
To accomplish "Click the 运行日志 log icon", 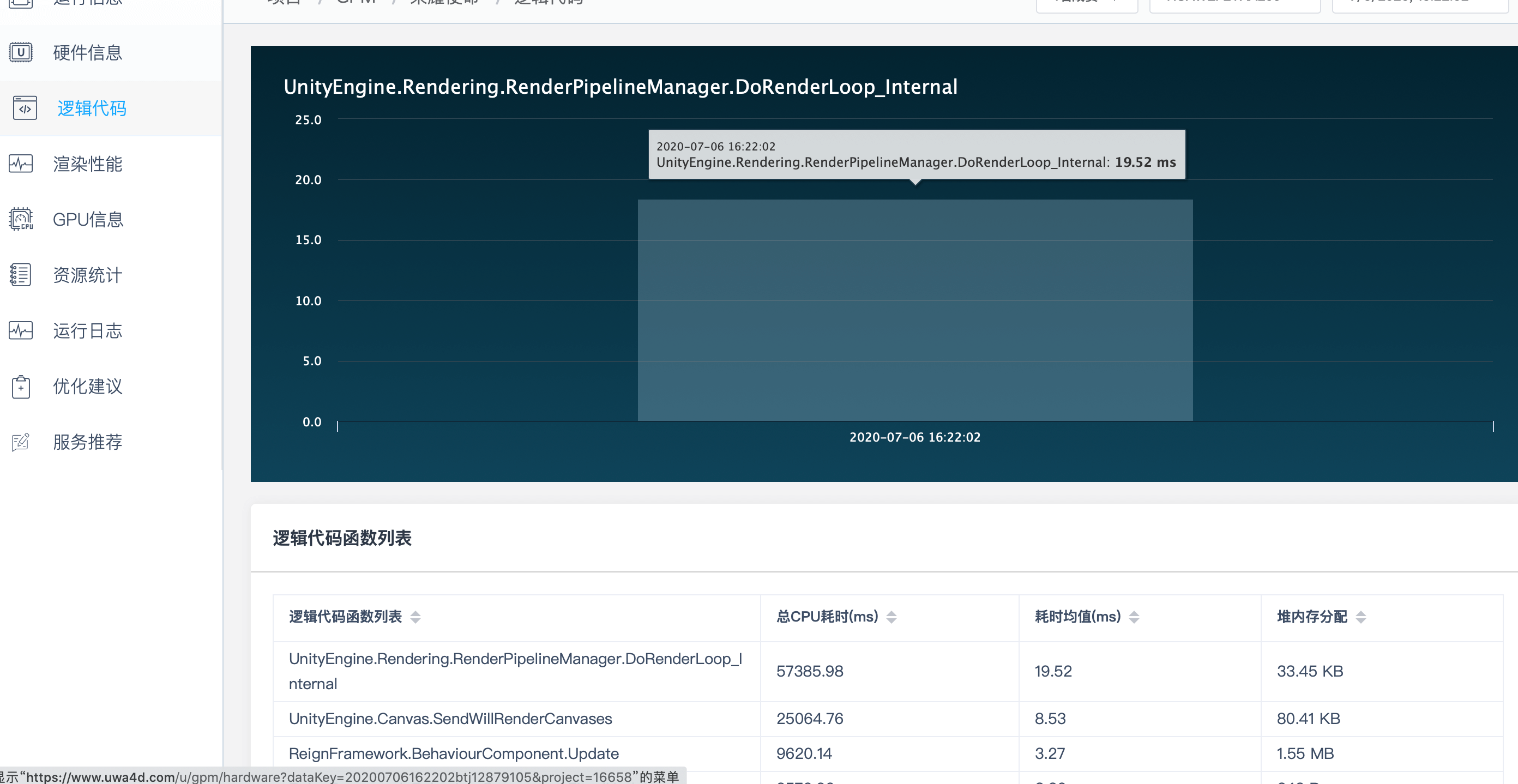I will click(21, 330).
